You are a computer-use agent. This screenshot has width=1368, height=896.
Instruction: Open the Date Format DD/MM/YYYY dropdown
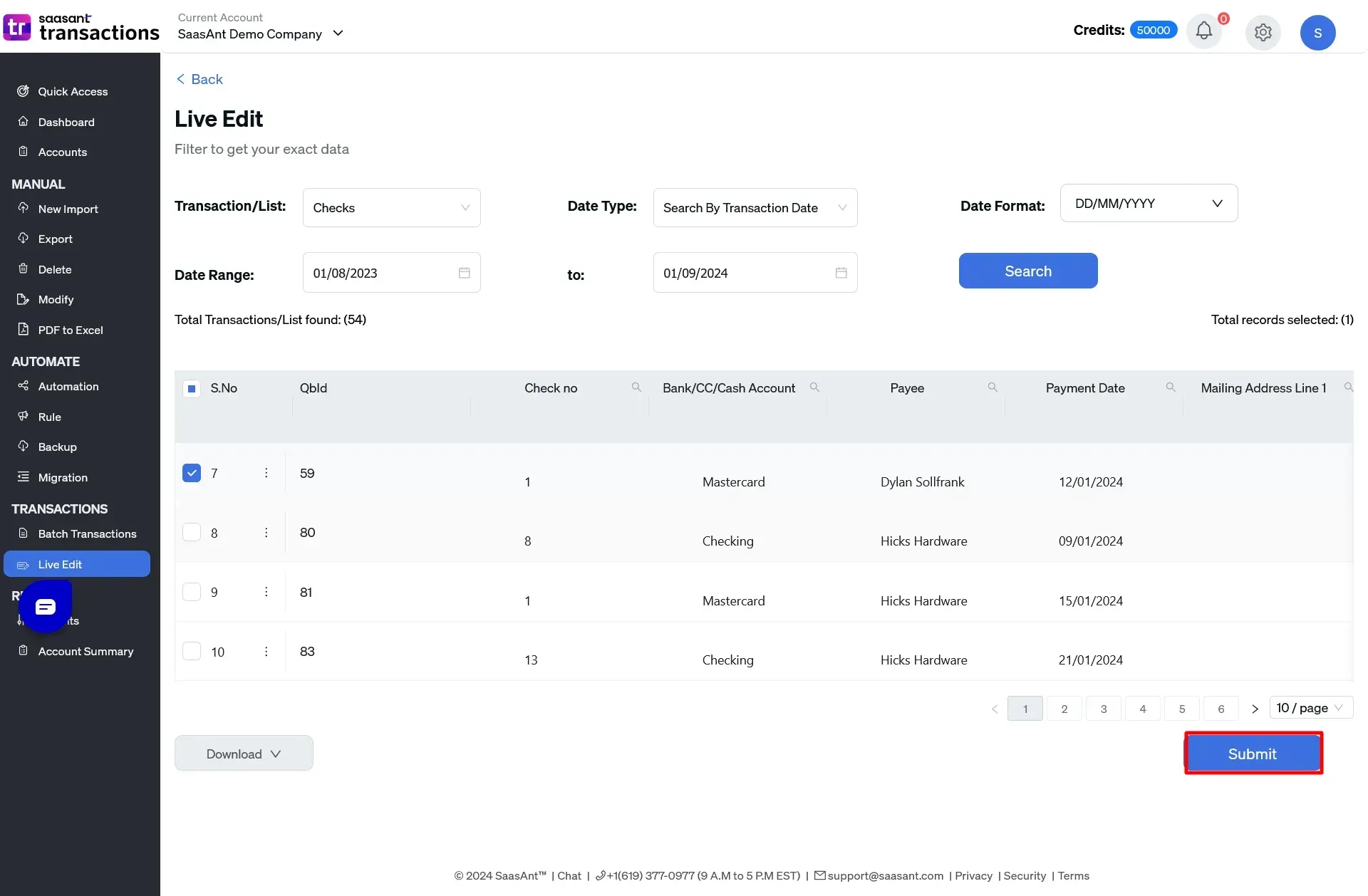click(x=1149, y=203)
